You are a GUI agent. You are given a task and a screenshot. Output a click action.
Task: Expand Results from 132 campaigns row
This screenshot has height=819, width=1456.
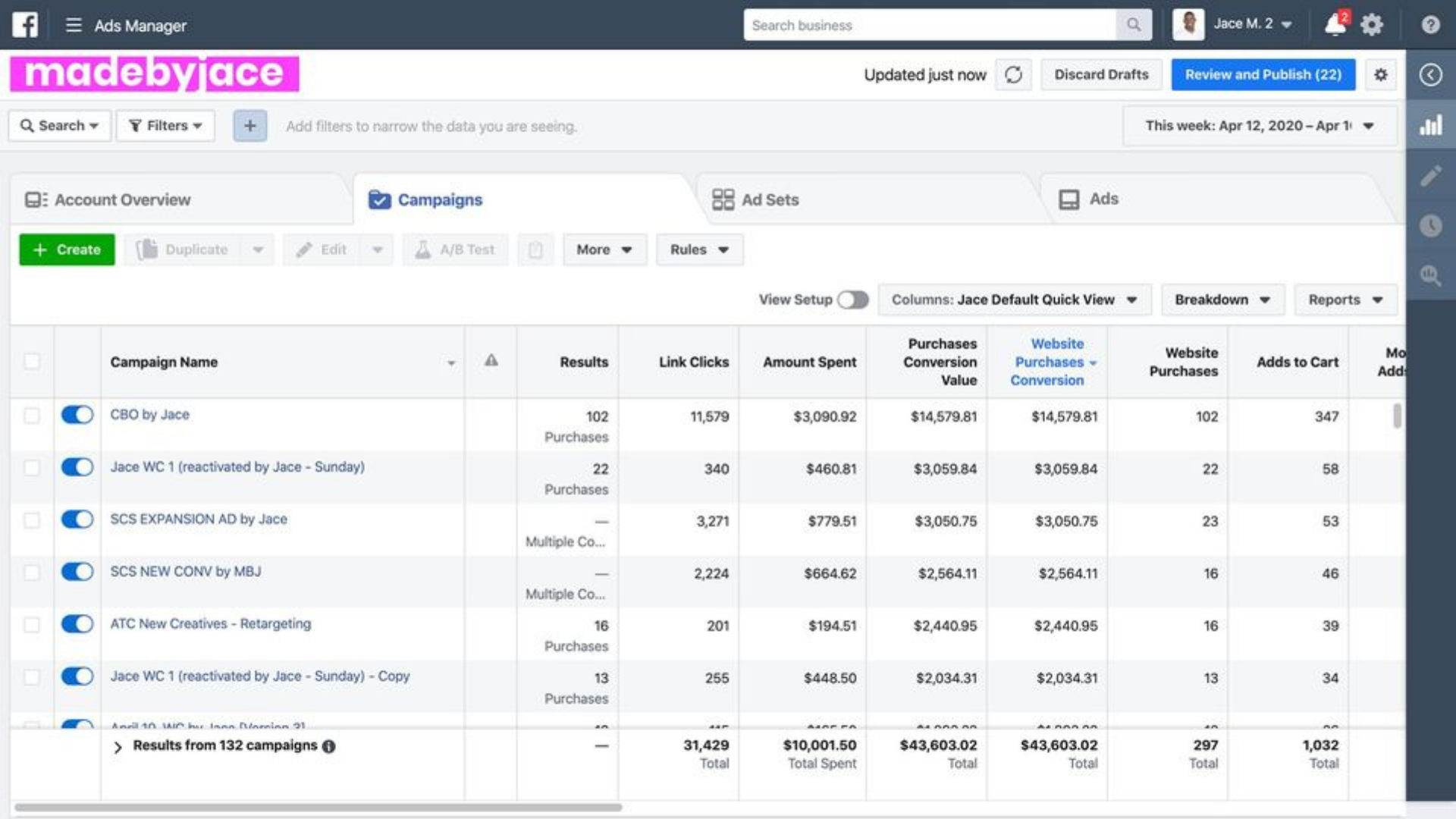point(118,747)
